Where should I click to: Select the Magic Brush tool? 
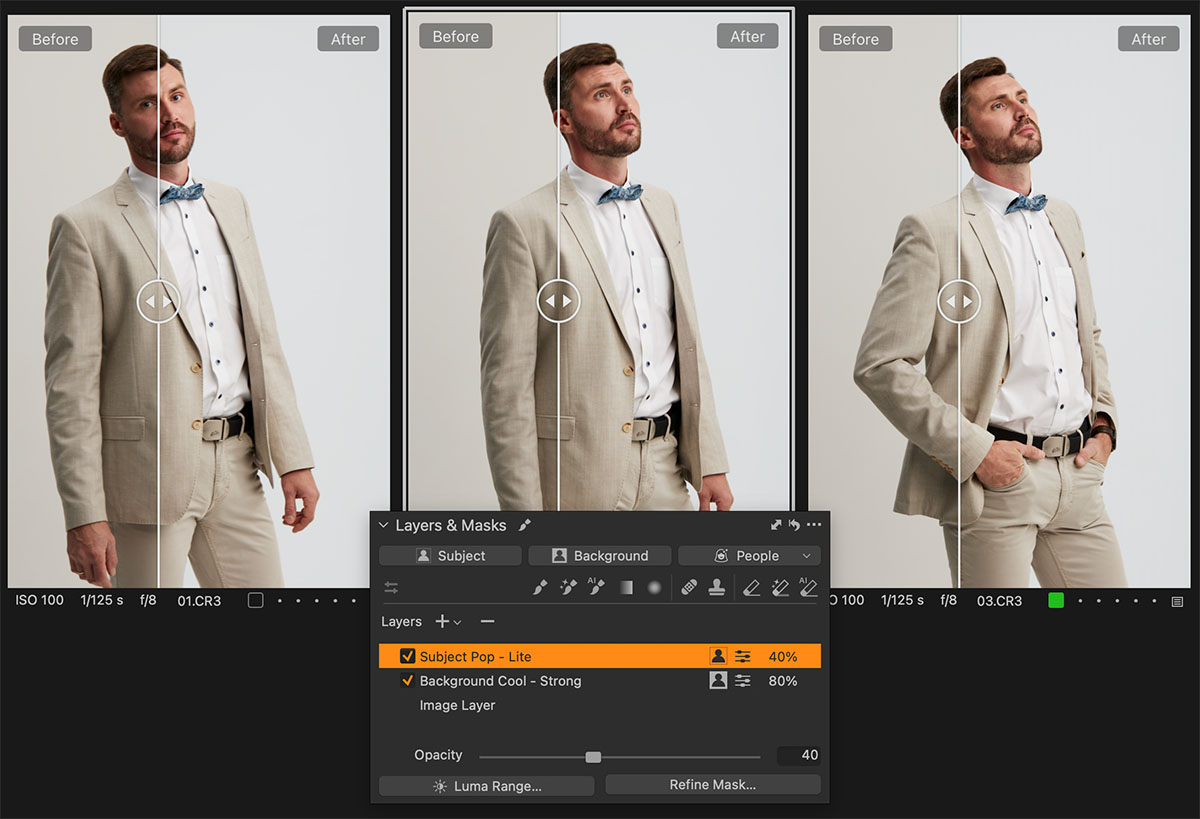569,588
